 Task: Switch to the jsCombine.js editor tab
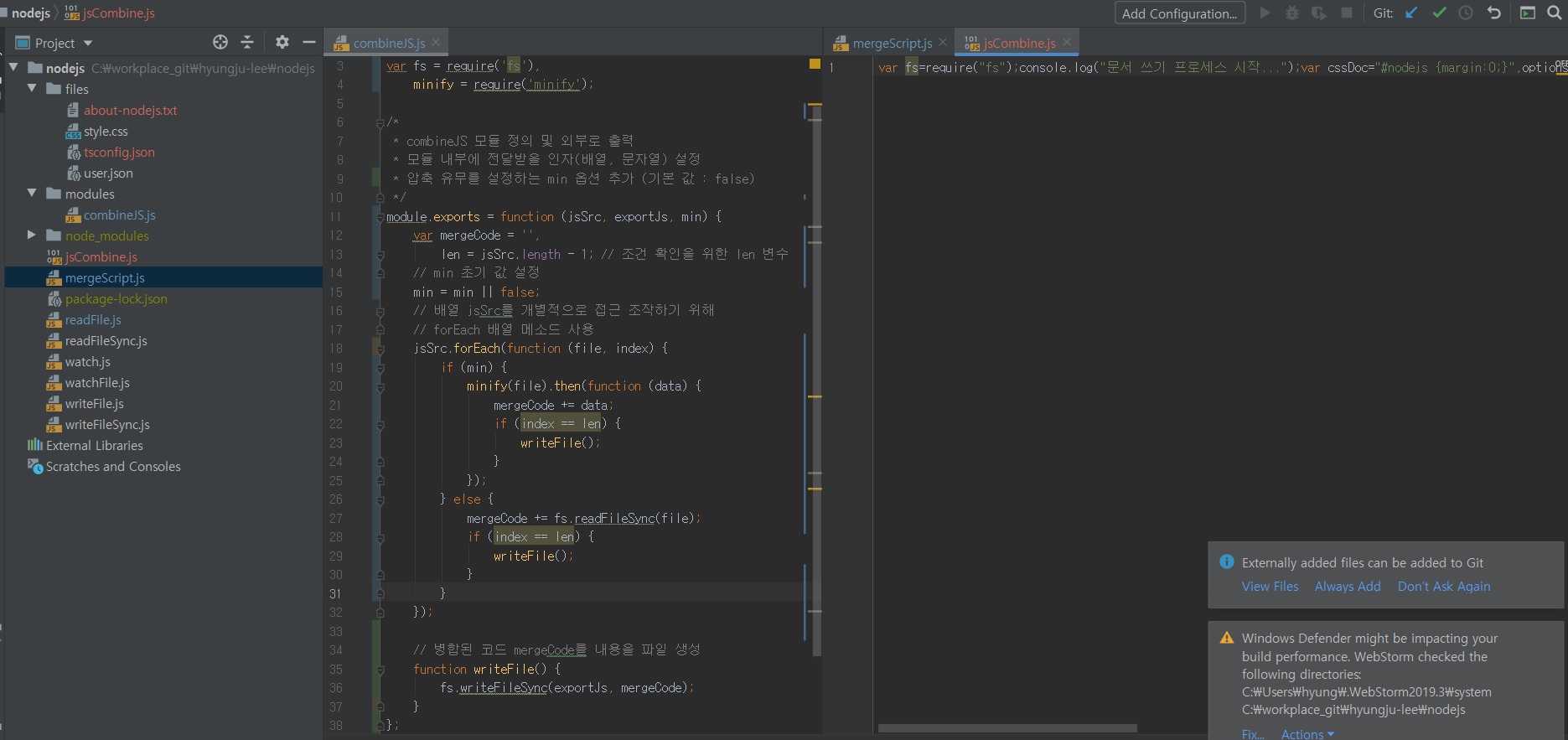pyautogui.click(x=1018, y=43)
